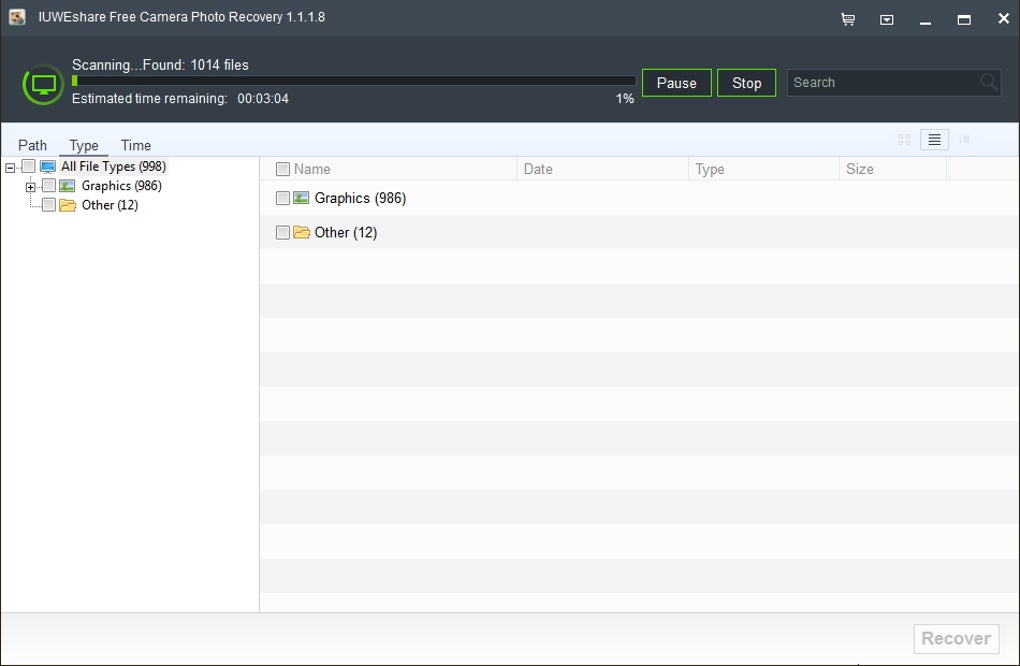Switch to thumbnail grid view
Image resolution: width=1020 pixels, height=666 pixels.
click(x=904, y=140)
